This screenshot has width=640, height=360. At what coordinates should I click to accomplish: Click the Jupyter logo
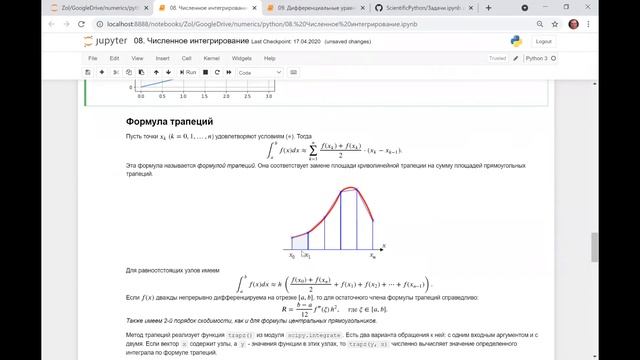point(105,41)
